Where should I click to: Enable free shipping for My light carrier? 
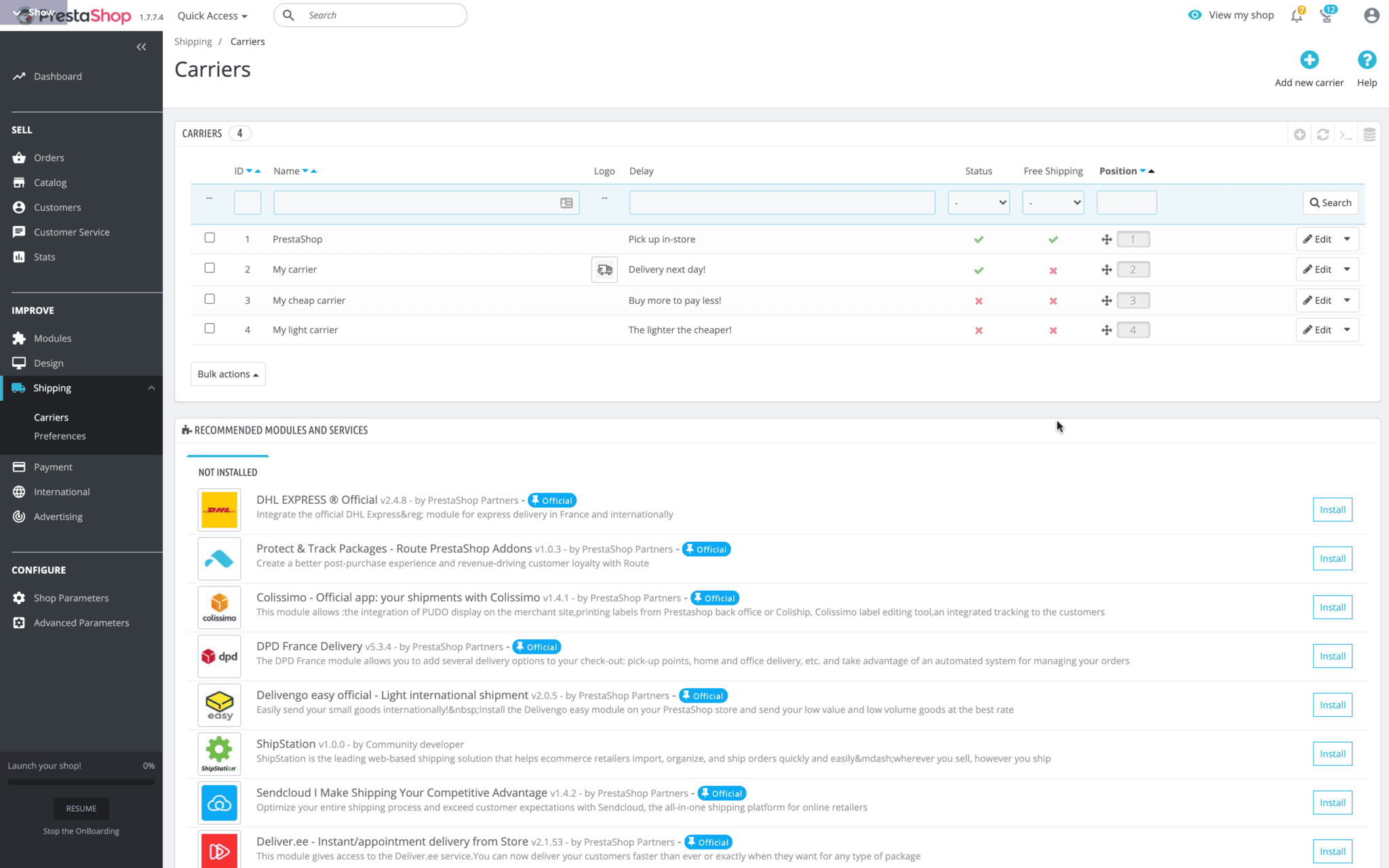point(1053,331)
